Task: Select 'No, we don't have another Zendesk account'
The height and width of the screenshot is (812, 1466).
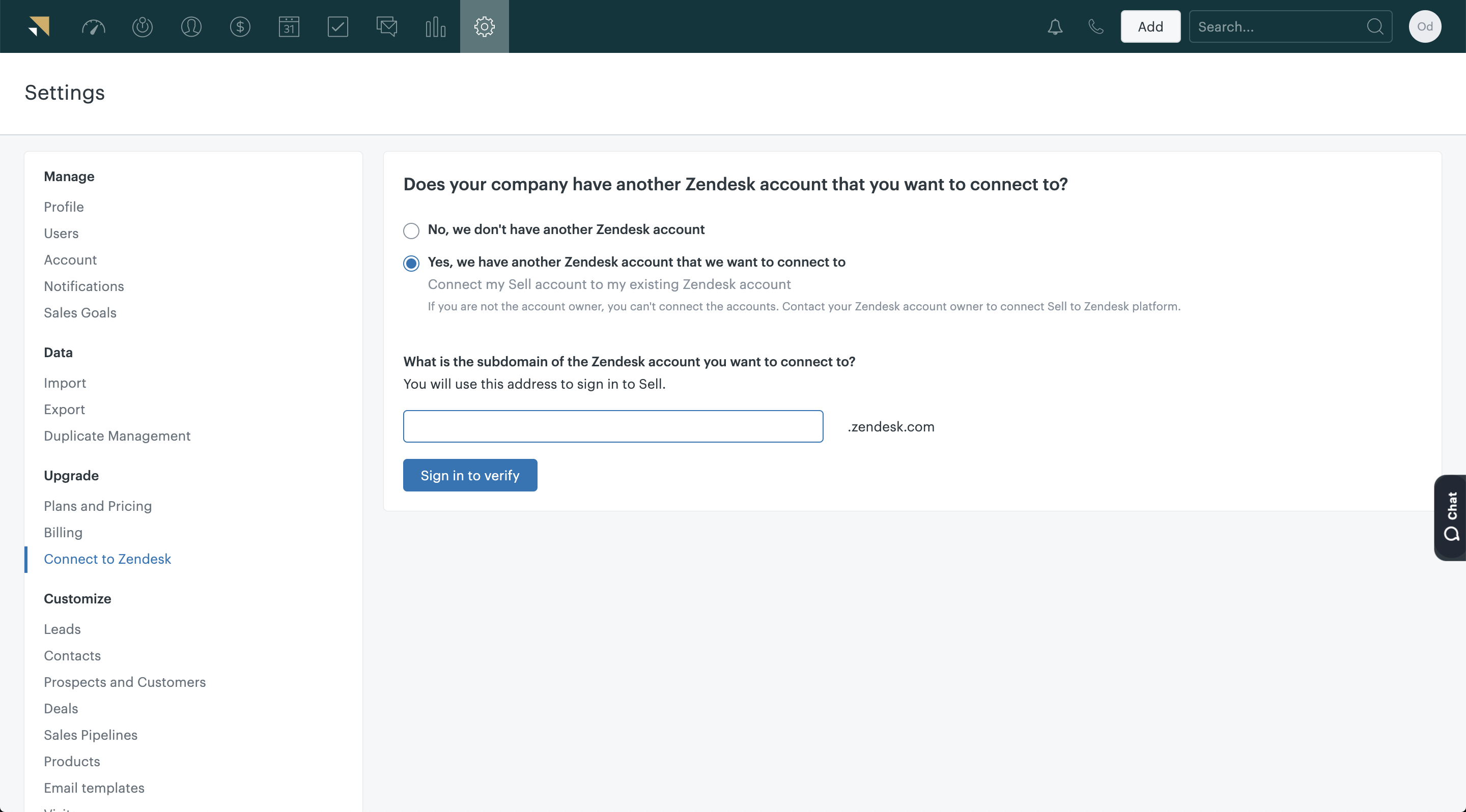Action: pyautogui.click(x=410, y=230)
